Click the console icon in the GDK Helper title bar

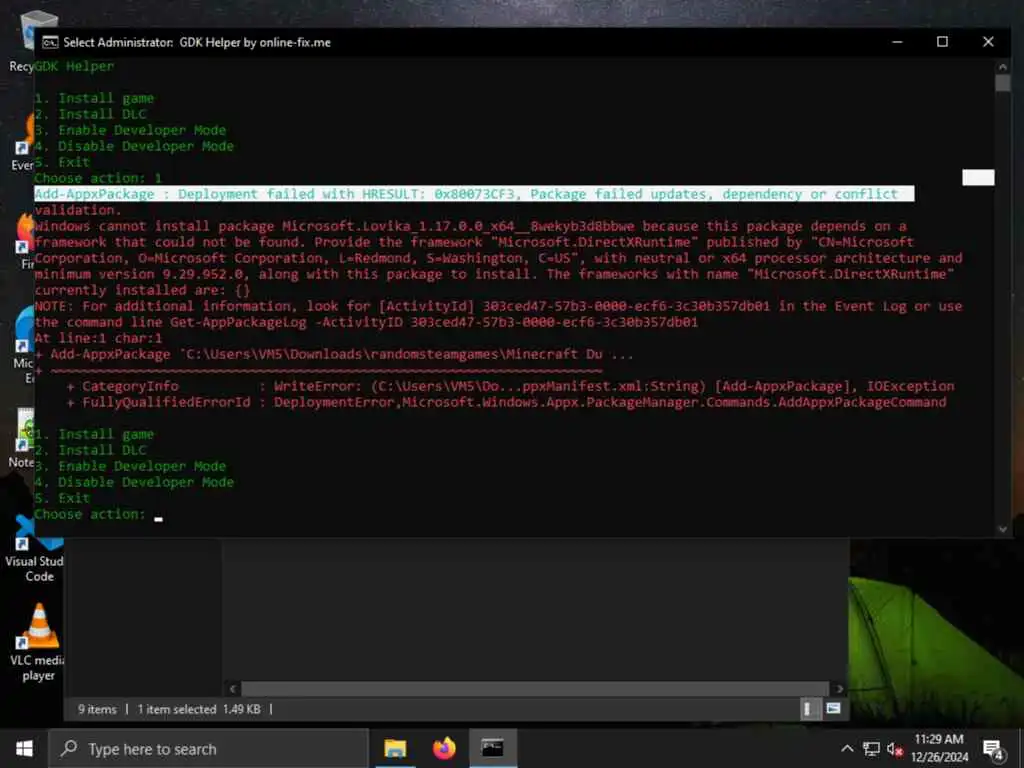click(x=50, y=42)
